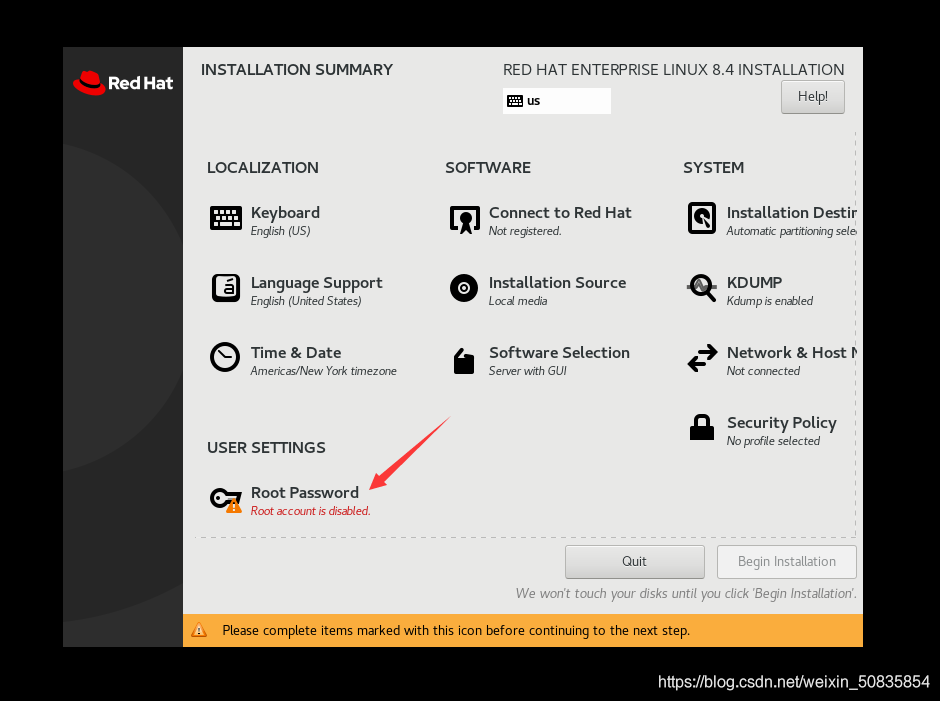Click the KDUMP magnifier icon
The image size is (940, 701).
click(x=702, y=288)
